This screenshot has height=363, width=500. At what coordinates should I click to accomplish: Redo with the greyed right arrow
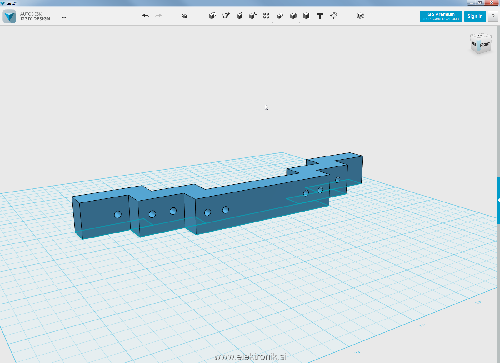(159, 16)
